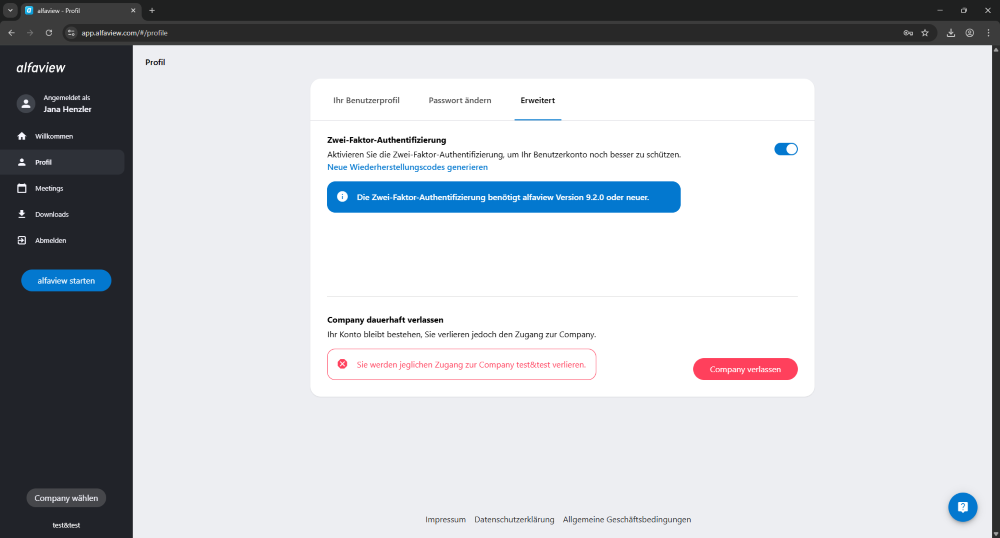
Task: Reload the page with the refresh icon
Action: tap(49, 32)
